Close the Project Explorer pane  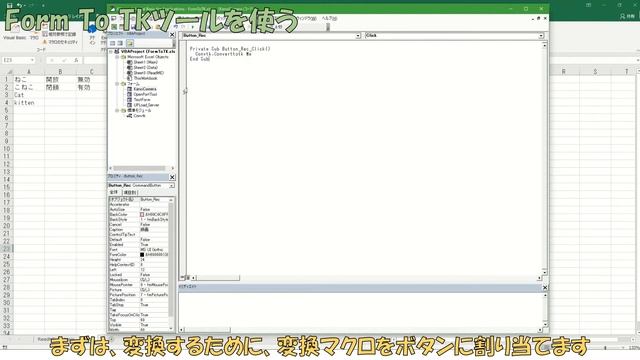tap(172, 35)
